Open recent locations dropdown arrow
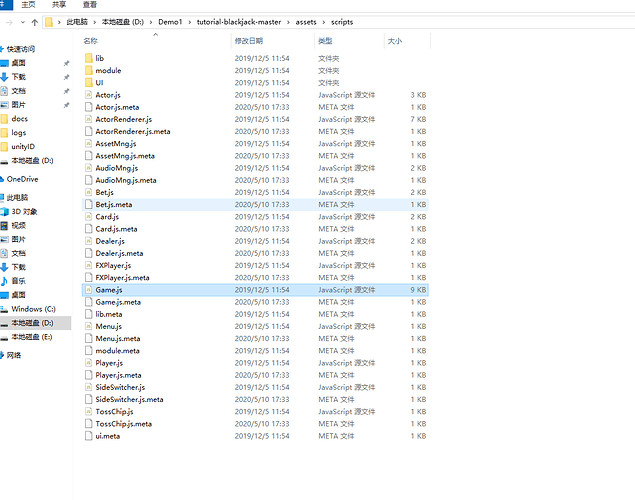Screen dimensions: 635x500 (23, 22)
